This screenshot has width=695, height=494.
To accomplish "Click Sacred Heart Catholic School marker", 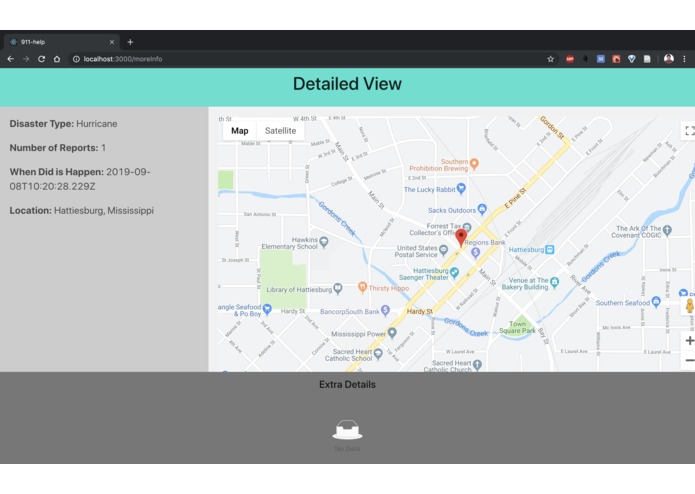I will (378, 354).
